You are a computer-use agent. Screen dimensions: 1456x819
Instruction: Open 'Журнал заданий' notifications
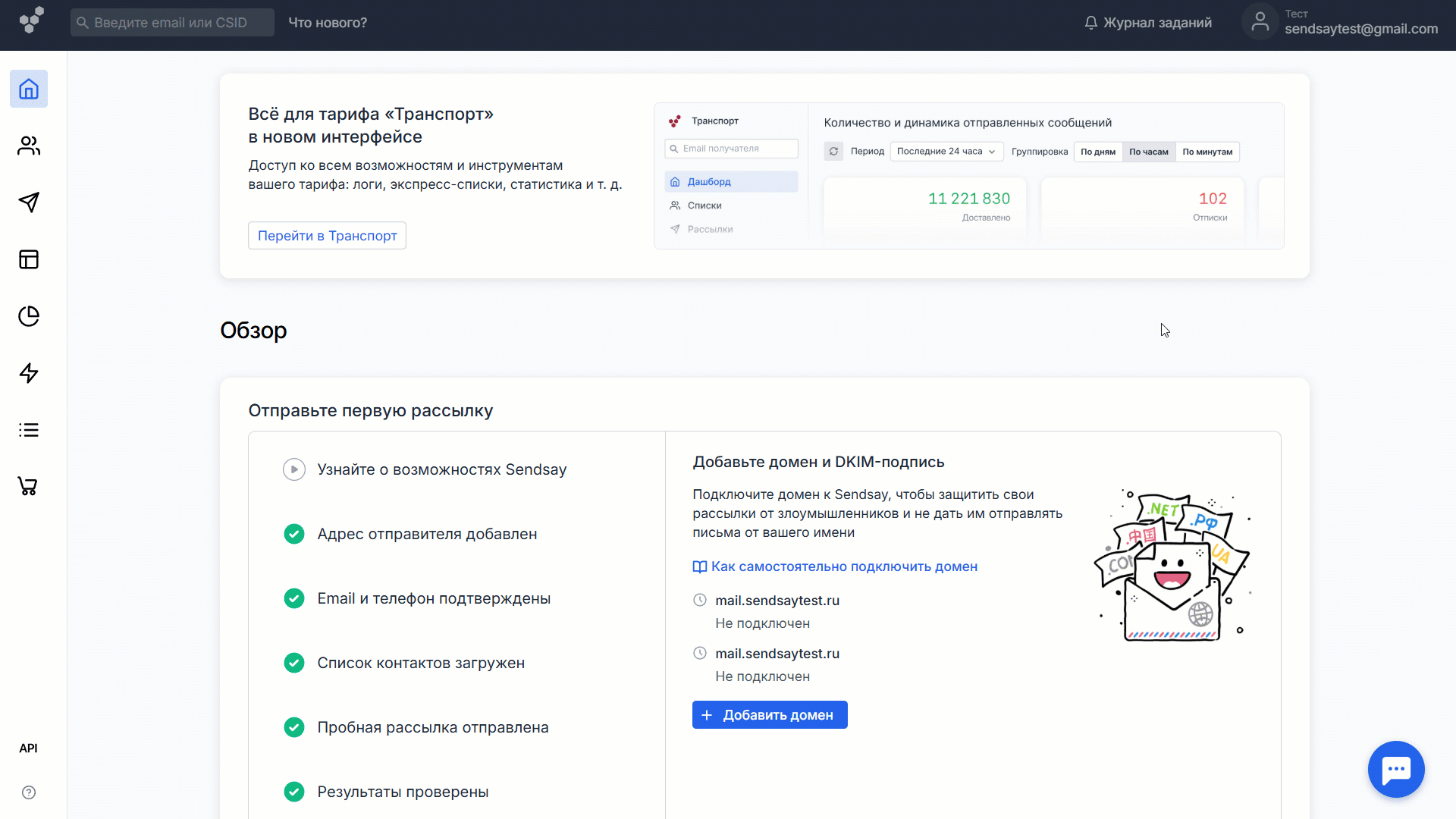tap(1148, 23)
